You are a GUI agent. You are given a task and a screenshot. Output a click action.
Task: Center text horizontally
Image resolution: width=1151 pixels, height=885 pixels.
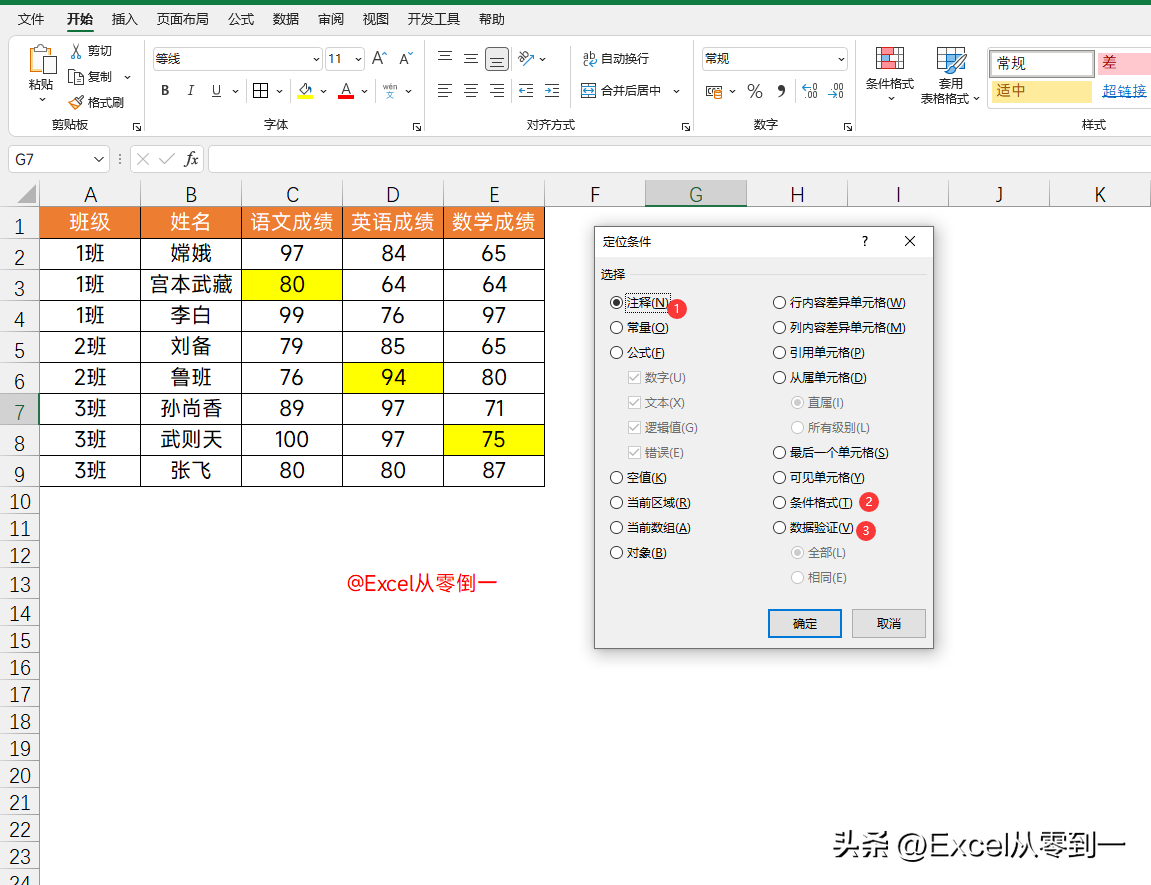click(x=471, y=90)
